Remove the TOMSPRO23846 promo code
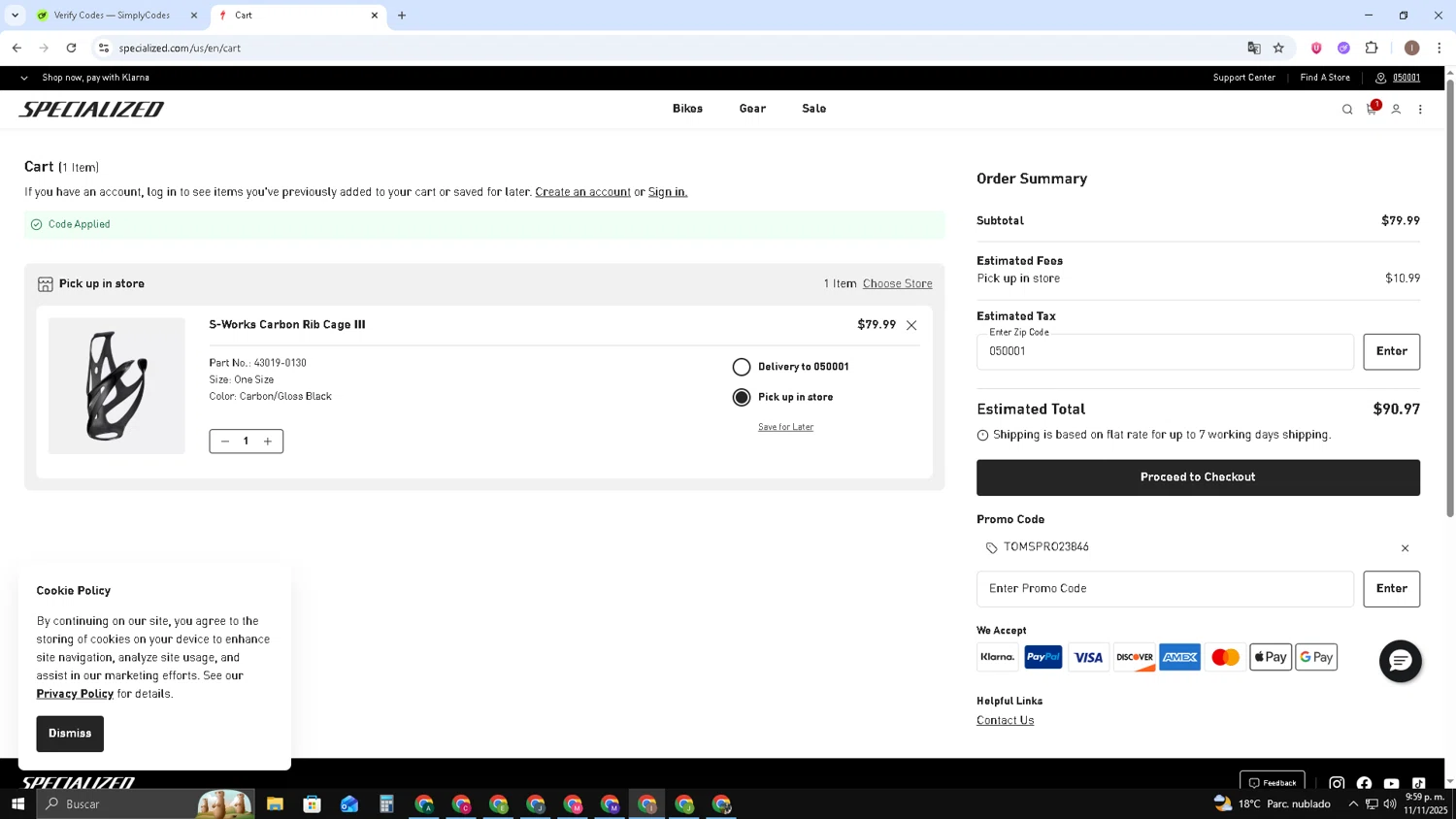The image size is (1456, 819). [1405, 548]
